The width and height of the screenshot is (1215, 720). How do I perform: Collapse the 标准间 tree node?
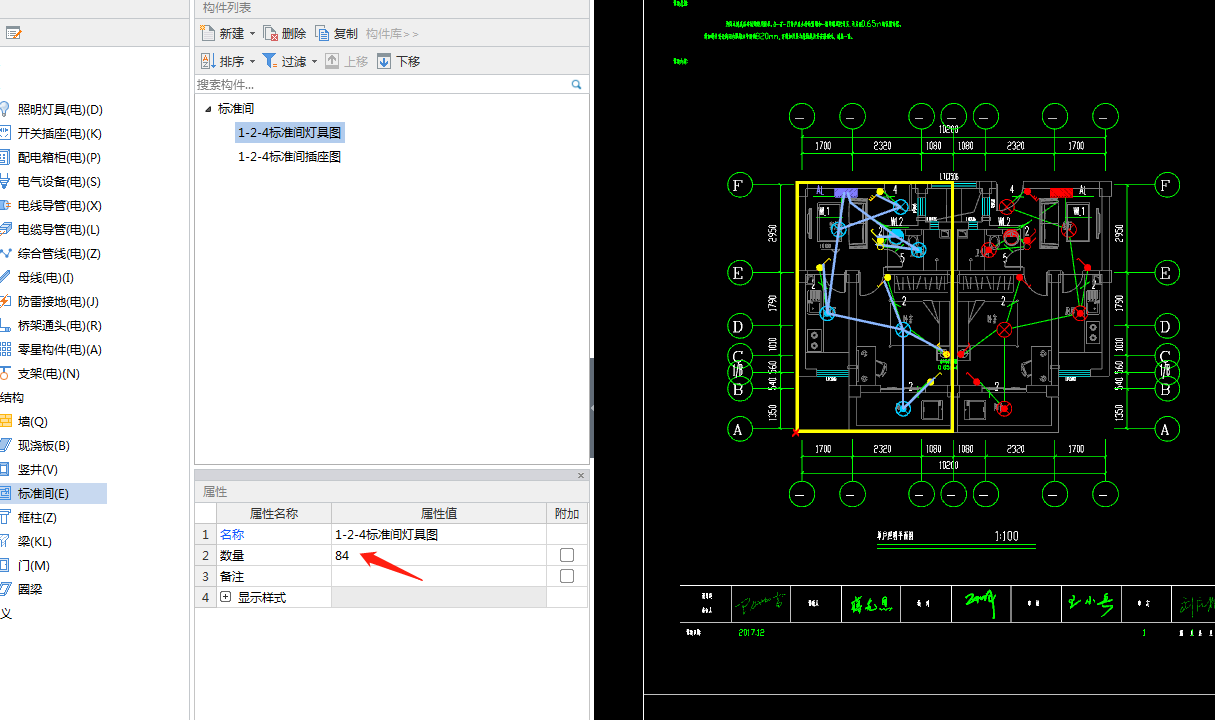click(x=208, y=109)
